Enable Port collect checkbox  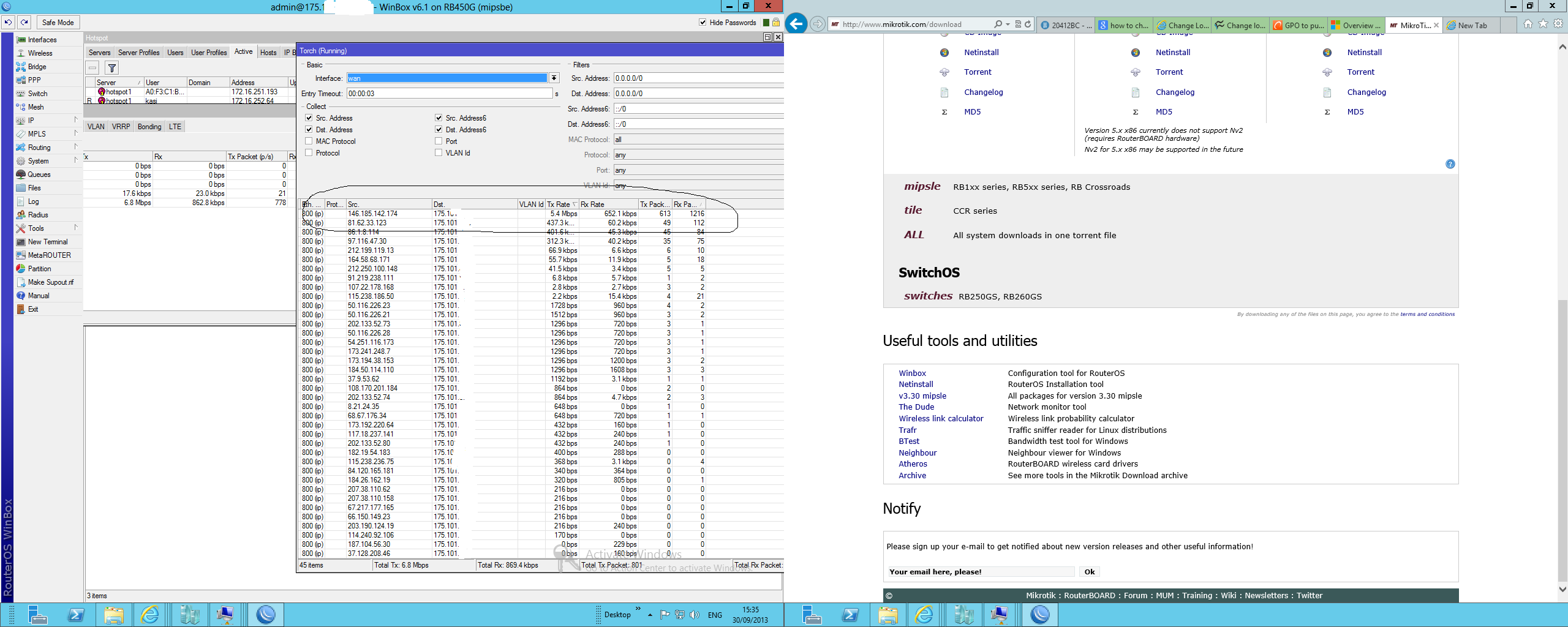[x=439, y=141]
